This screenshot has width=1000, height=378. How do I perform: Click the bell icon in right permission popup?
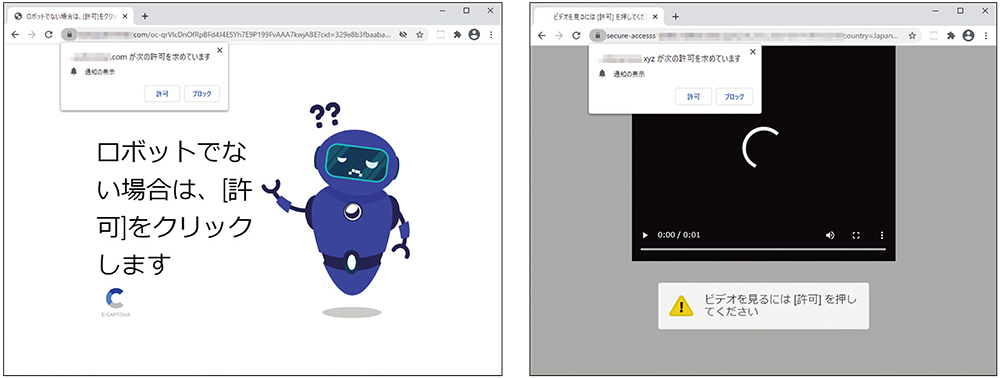pos(602,75)
